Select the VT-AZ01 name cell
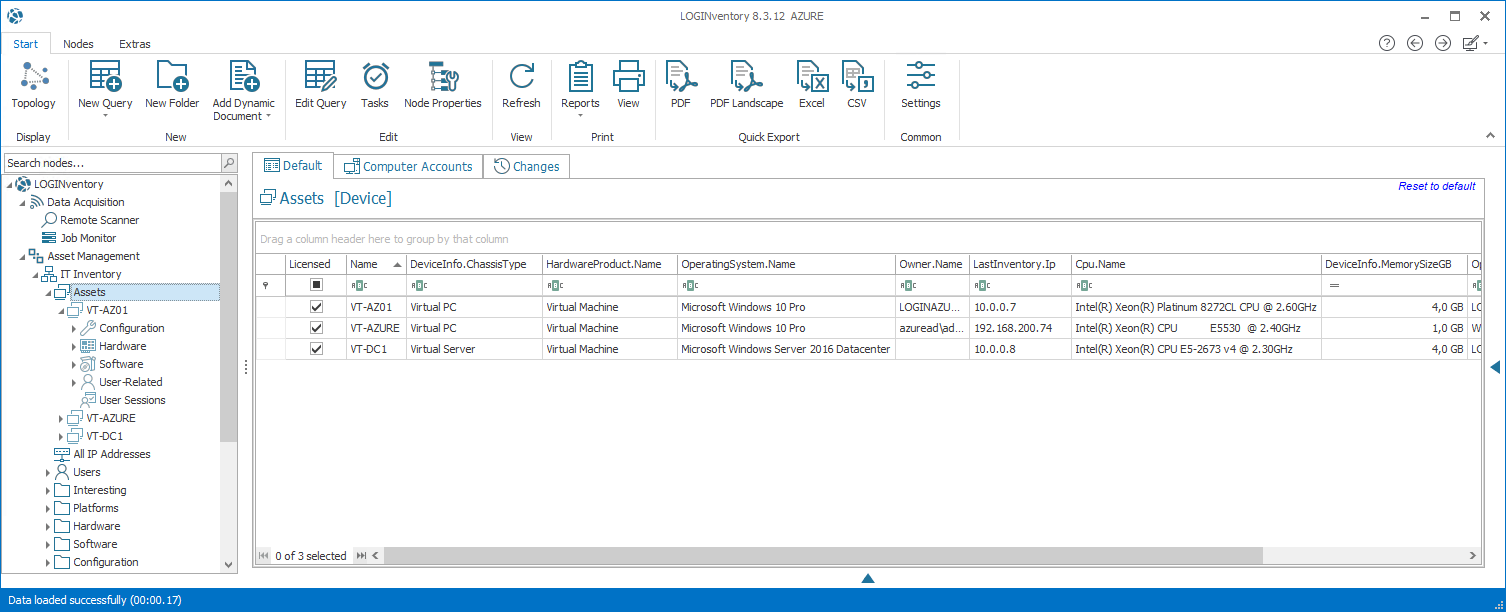The height and width of the screenshot is (612, 1506). (x=376, y=307)
